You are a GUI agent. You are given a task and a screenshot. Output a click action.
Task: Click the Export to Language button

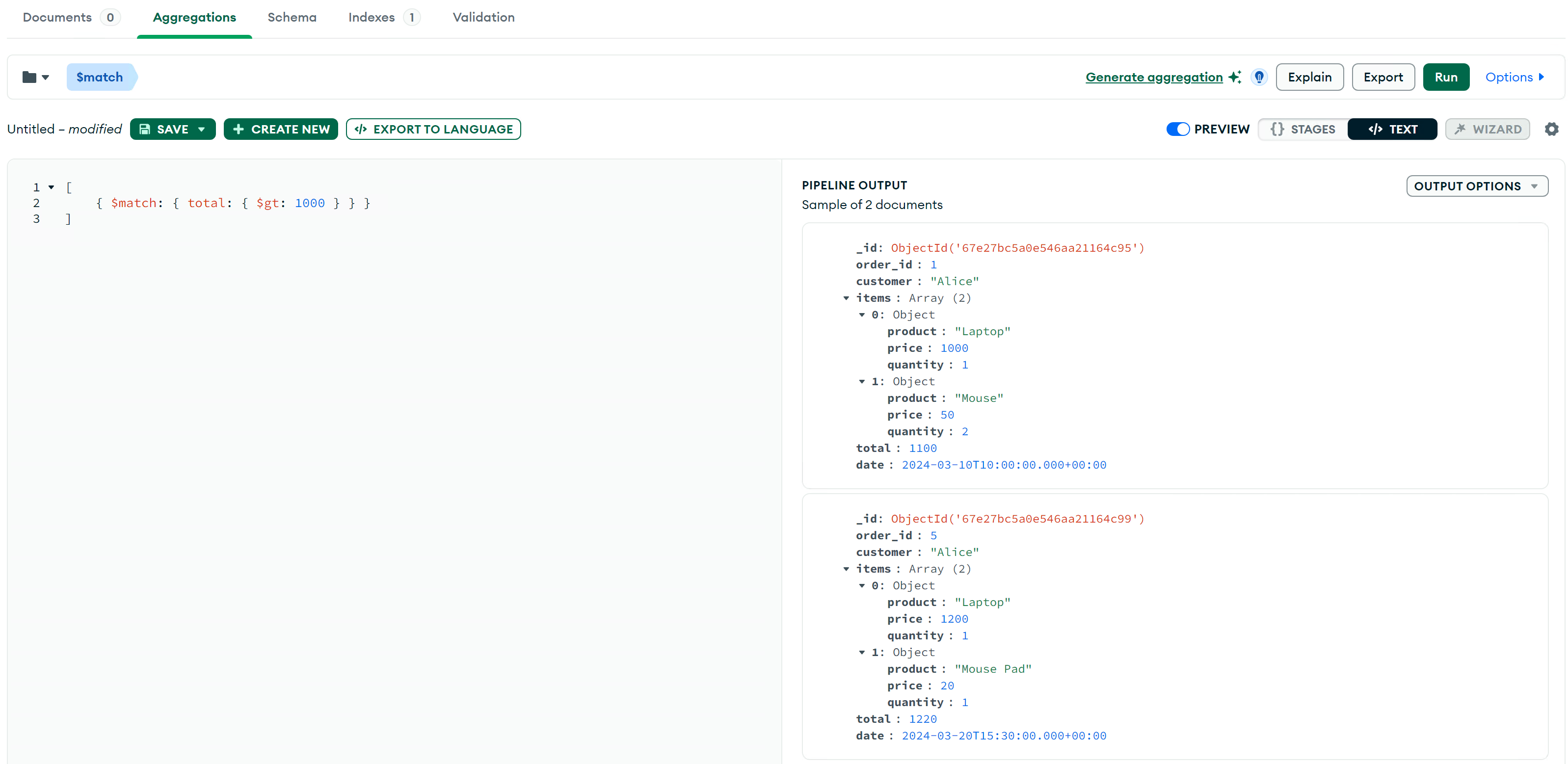[433, 129]
